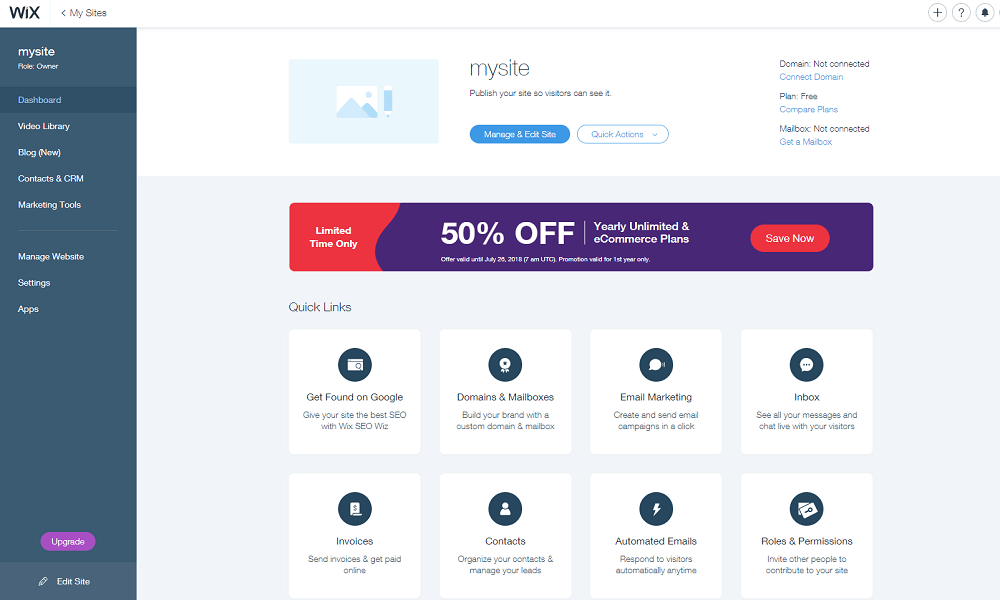Click 'Yearly Unlimited & eCommerce Plans' text

pyautogui.click(x=641, y=233)
